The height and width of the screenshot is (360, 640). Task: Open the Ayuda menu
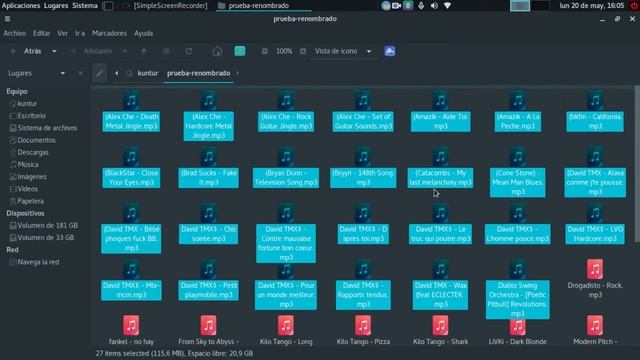tap(144, 33)
